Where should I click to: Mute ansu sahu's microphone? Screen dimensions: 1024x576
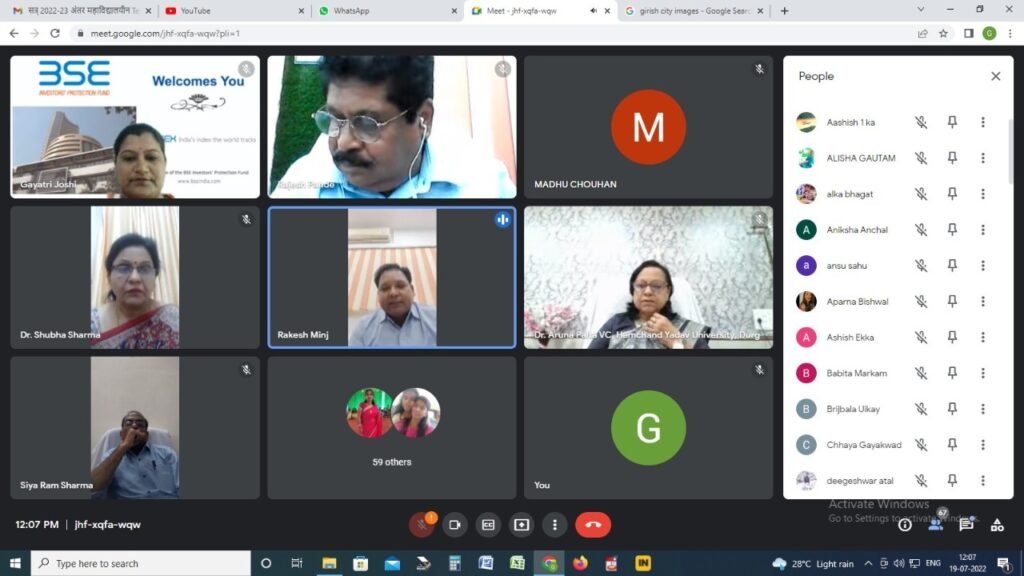tap(921, 266)
